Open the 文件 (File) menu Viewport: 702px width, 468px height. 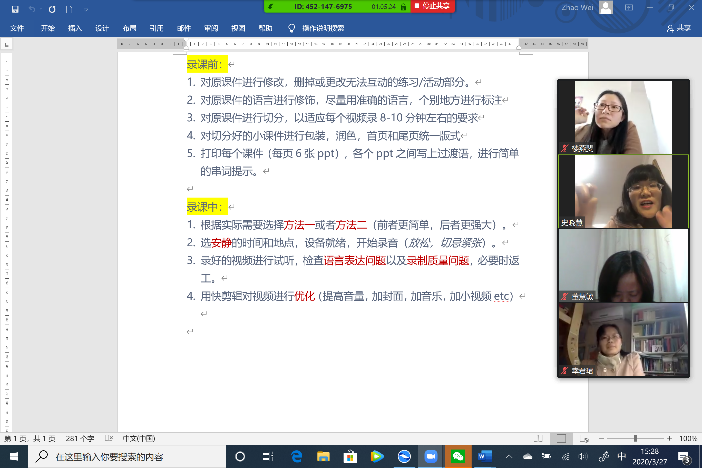coord(17,29)
